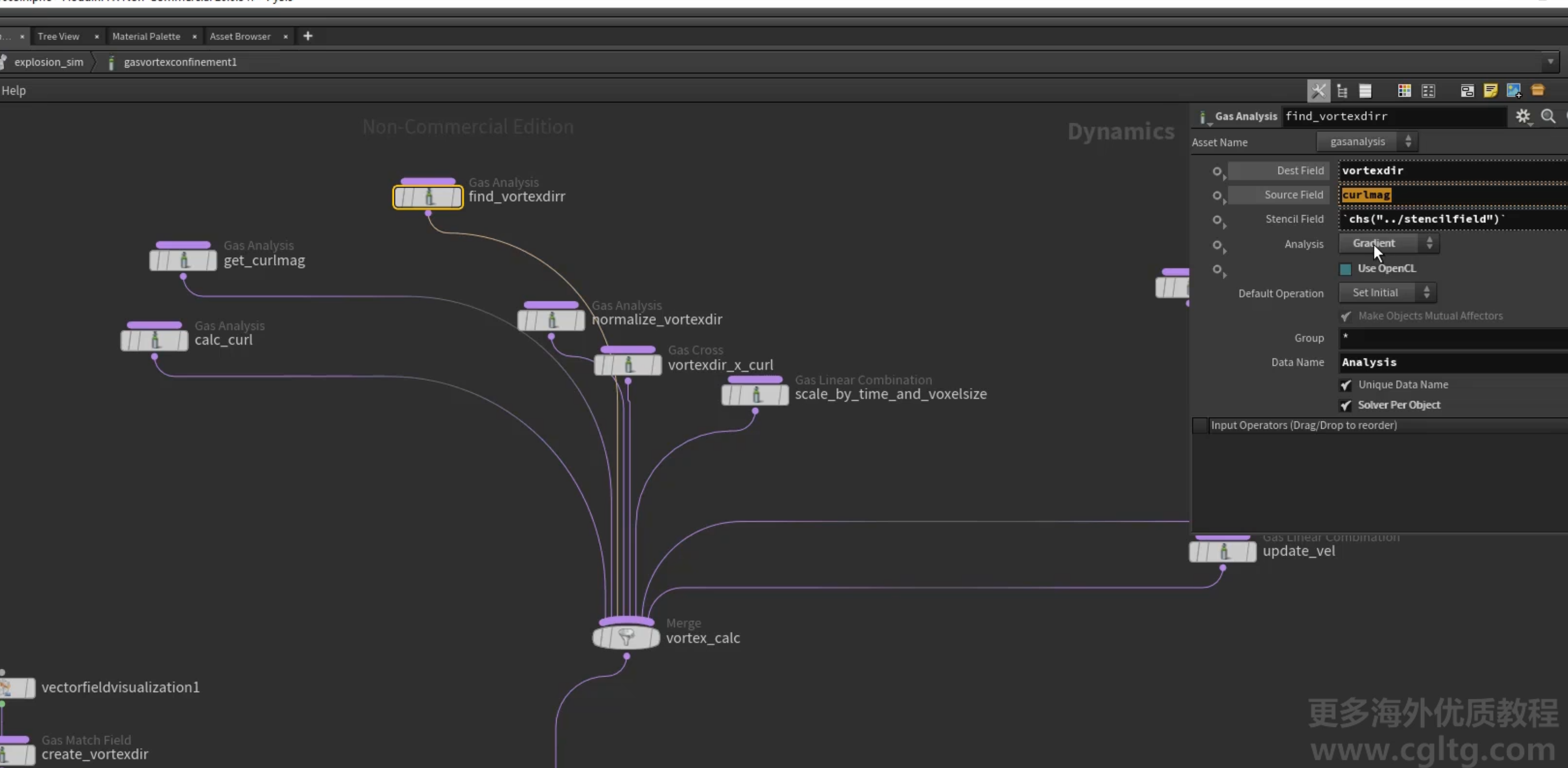This screenshot has height=768, width=1568.
Task: Switch to the Asset Browser tab
Action: 241,36
